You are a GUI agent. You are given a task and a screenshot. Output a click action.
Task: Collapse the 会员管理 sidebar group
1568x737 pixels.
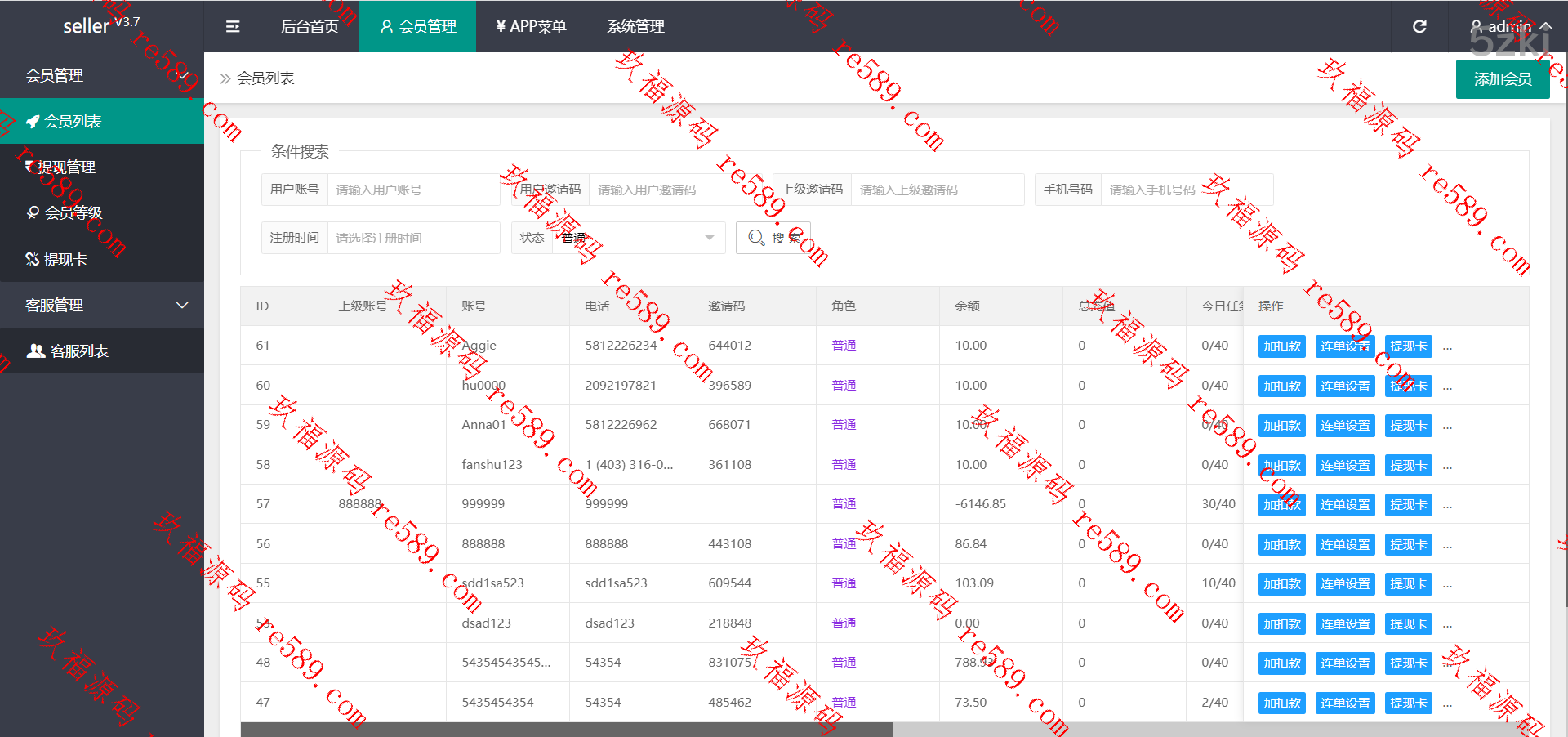pyautogui.click(x=182, y=76)
